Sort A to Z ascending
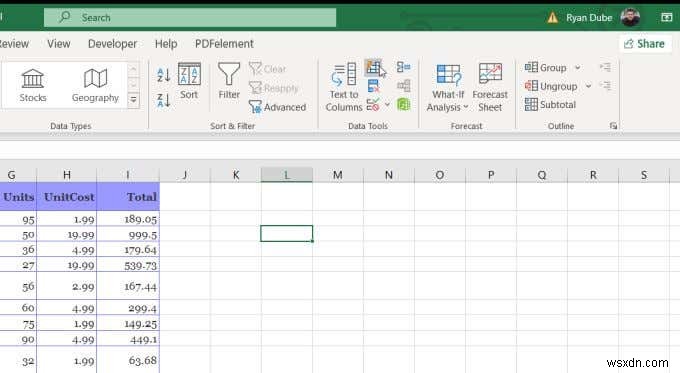680x373 pixels. pos(163,75)
